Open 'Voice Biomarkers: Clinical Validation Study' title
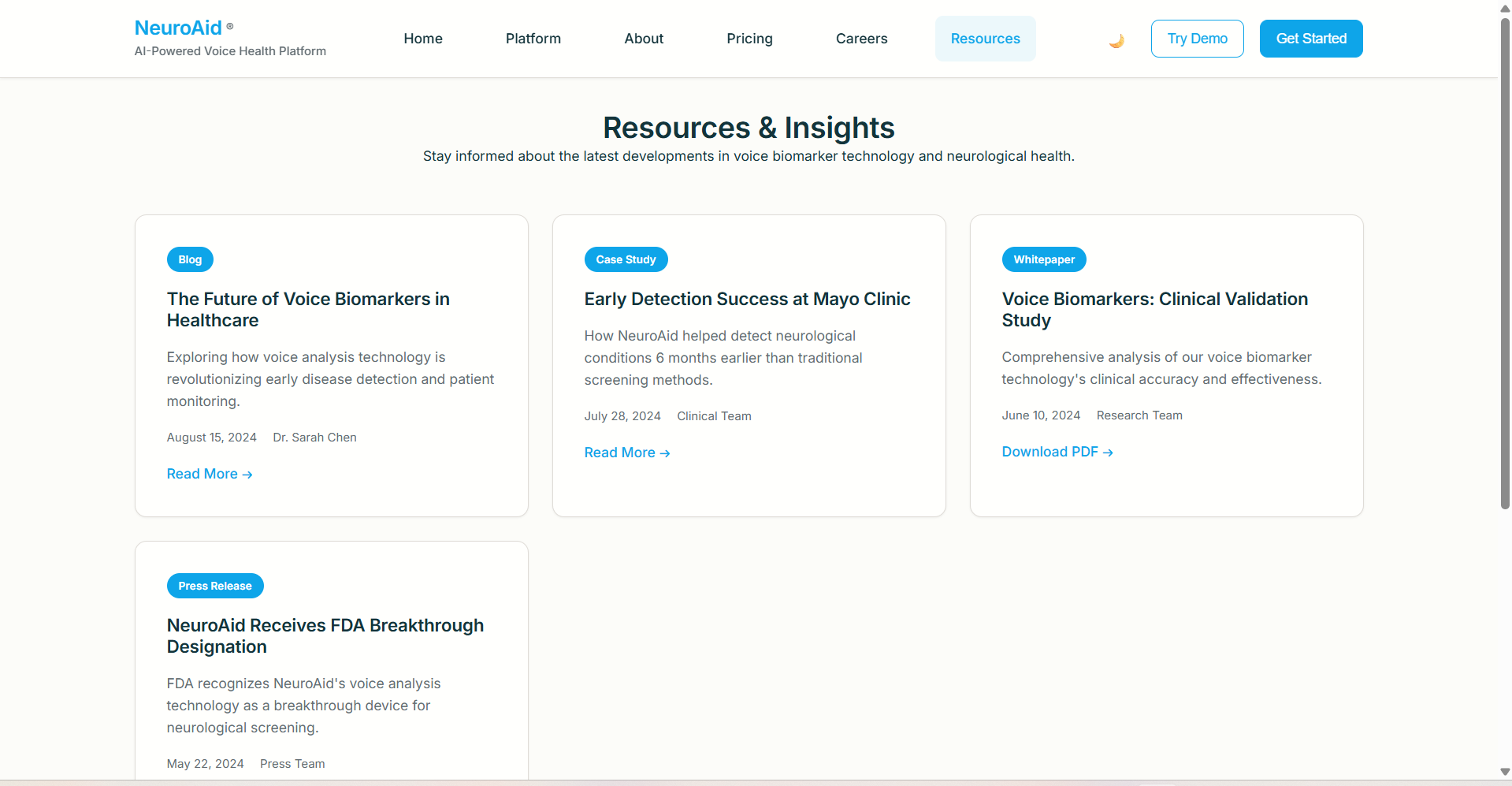 1155,310
